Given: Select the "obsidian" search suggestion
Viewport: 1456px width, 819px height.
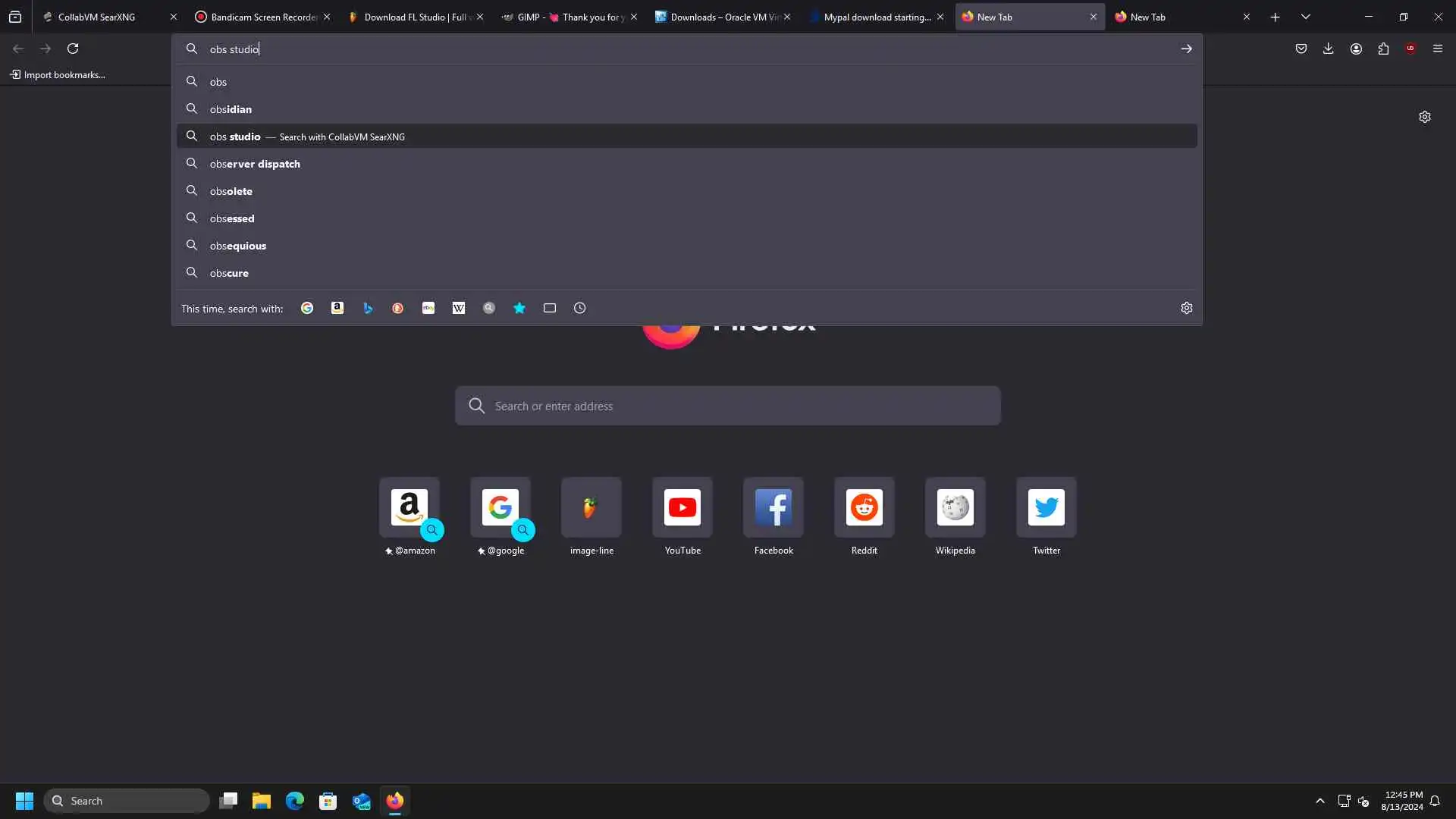Looking at the screenshot, I should (x=231, y=109).
